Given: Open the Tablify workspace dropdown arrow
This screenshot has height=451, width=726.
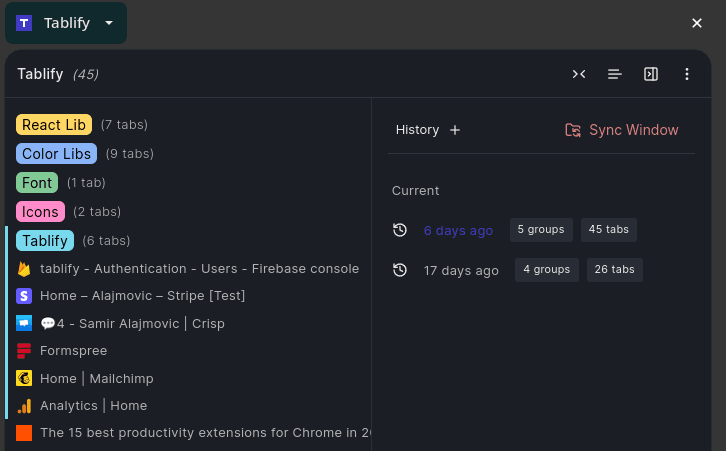Looking at the screenshot, I should (109, 23).
